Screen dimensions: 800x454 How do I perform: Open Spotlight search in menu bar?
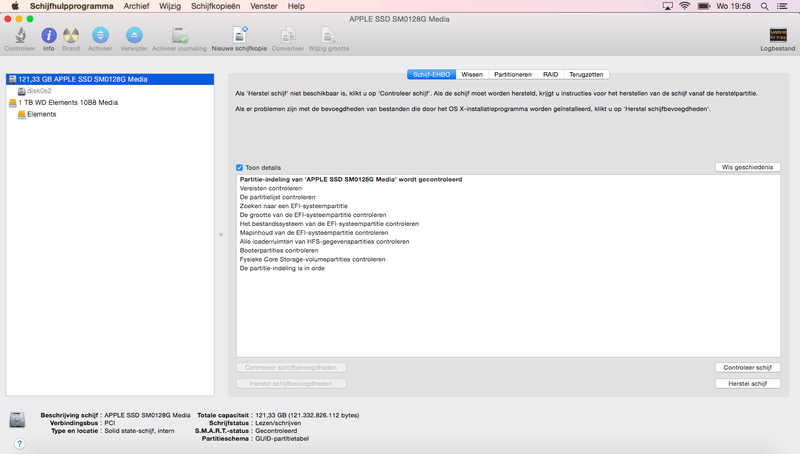click(764, 6)
